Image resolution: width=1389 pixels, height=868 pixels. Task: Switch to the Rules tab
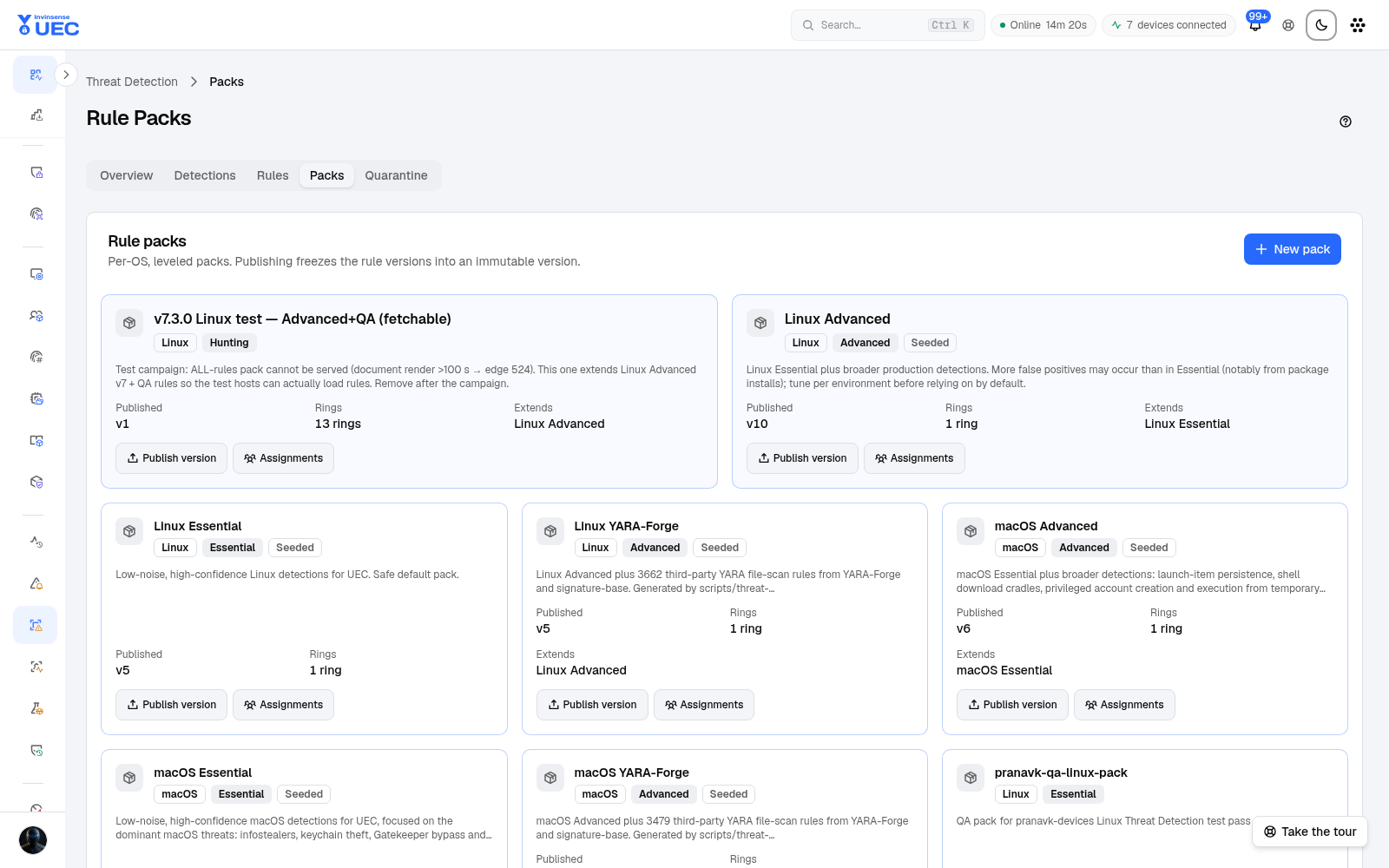coord(273,175)
